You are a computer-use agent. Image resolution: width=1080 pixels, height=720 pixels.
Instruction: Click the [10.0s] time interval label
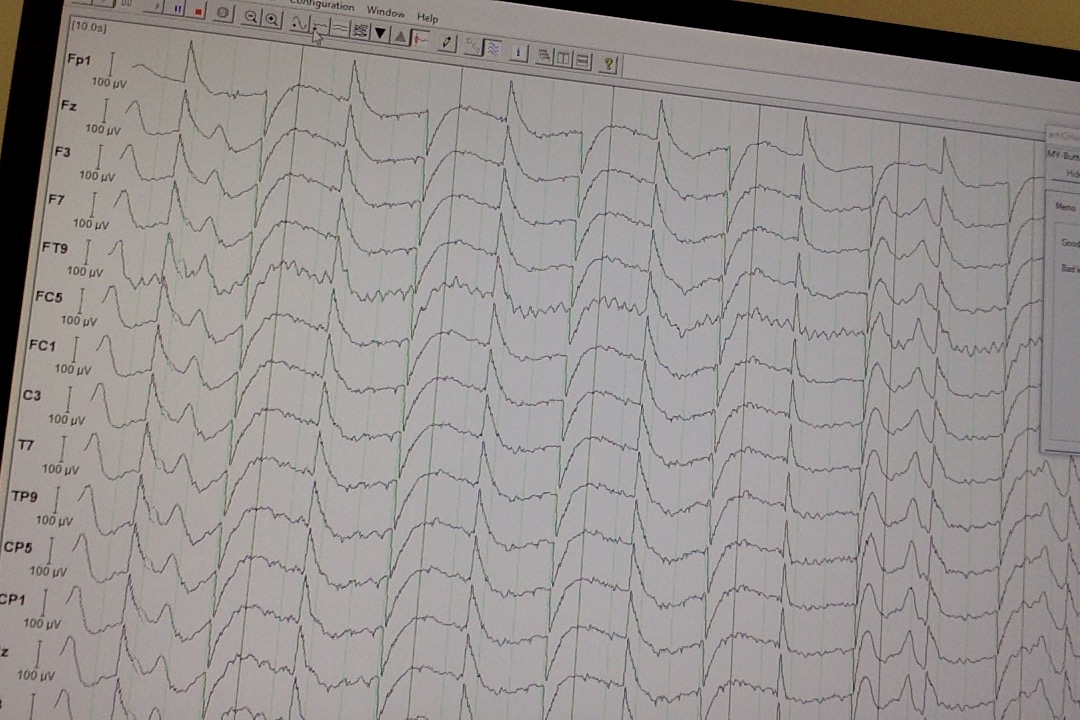89,27
